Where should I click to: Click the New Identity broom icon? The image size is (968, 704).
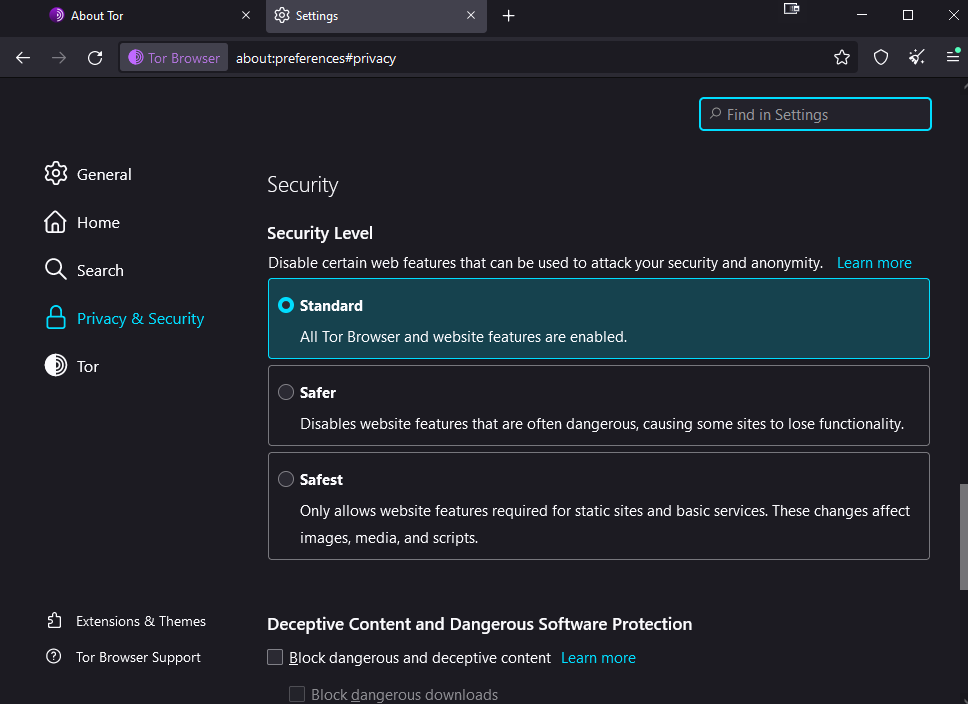coord(917,58)
